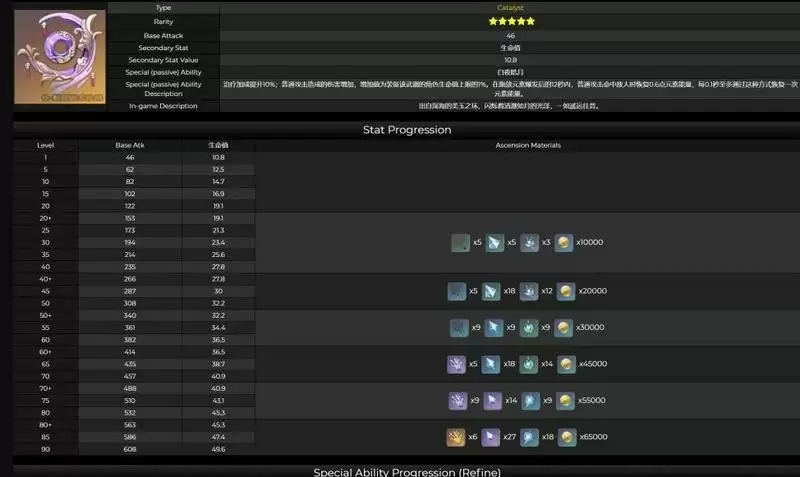Open the Catalyst weapon type link
The image size is (800, 477).
510,8
